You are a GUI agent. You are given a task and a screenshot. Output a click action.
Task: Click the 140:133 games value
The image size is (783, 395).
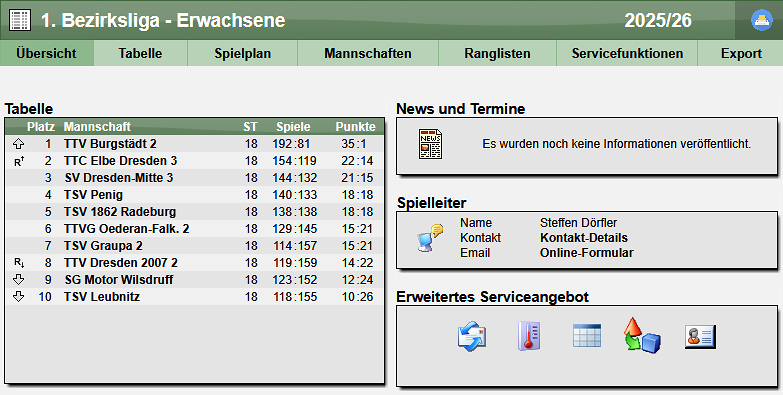pyautogui.click(x=295, y=195)
